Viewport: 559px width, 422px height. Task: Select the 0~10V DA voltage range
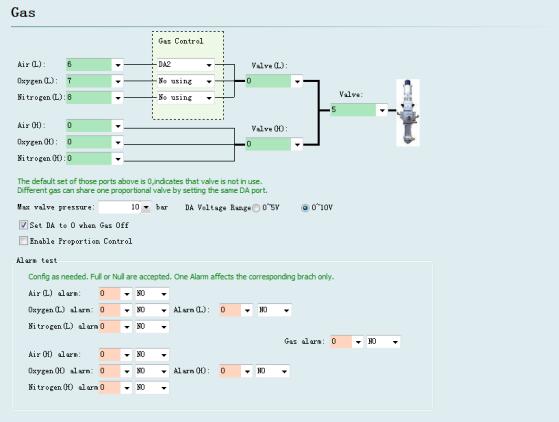coord(305,208)
